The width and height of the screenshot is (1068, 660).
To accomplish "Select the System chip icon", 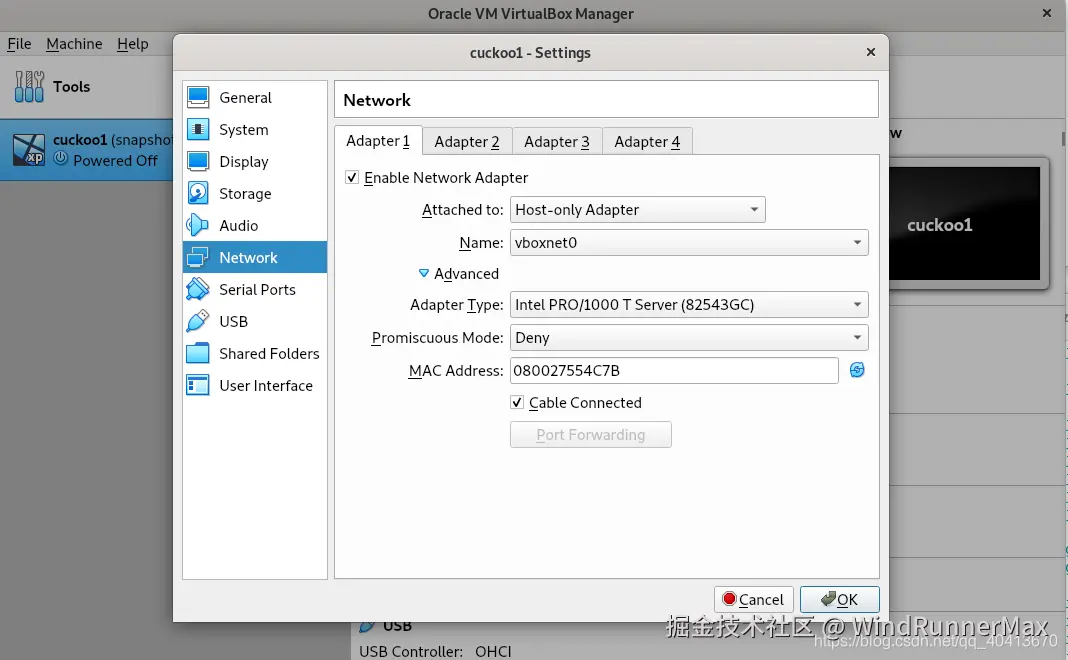I will [198, 129].
